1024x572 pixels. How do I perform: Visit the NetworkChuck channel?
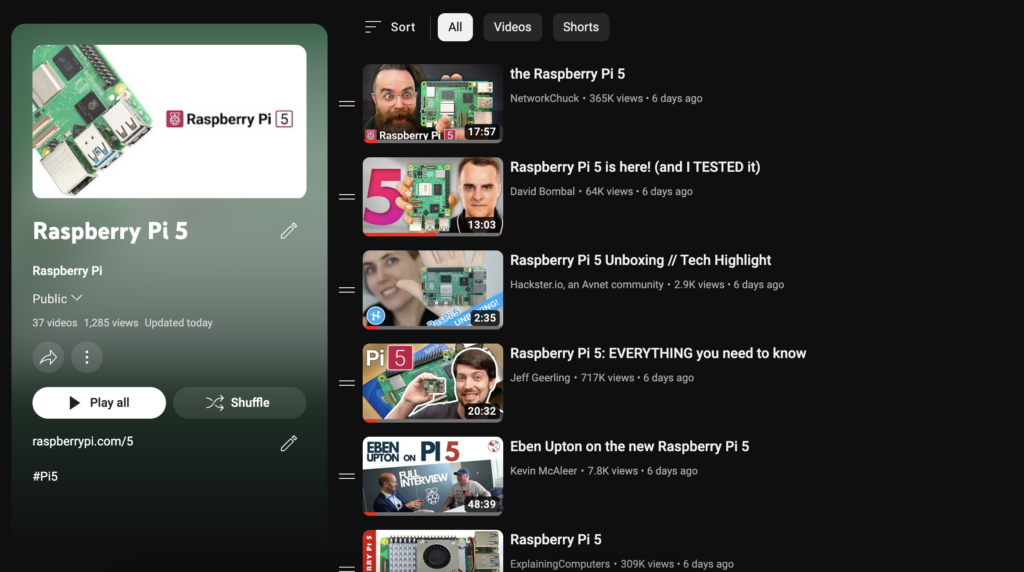coord(544,98)
